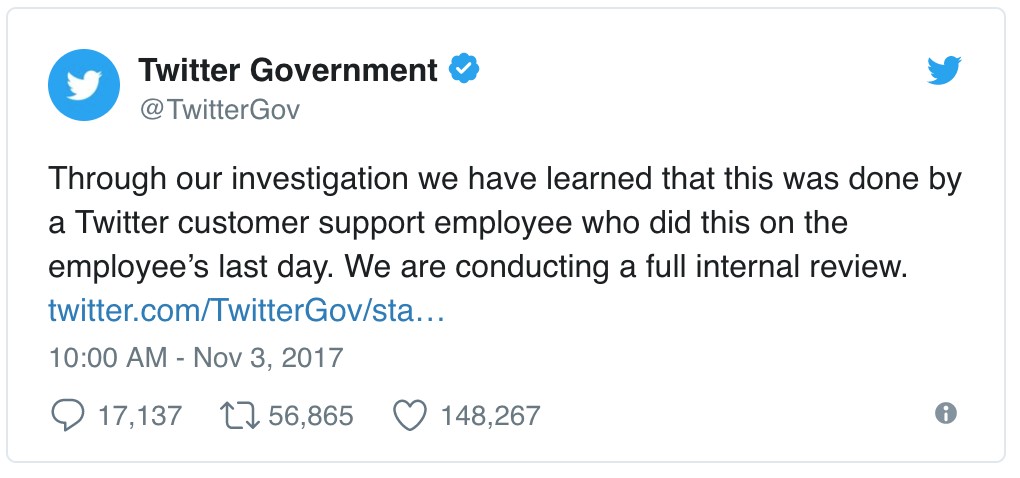Screen dimensions: 1020x478
Task: Like the tweet with the heart icon
Action: coord(410,415)
